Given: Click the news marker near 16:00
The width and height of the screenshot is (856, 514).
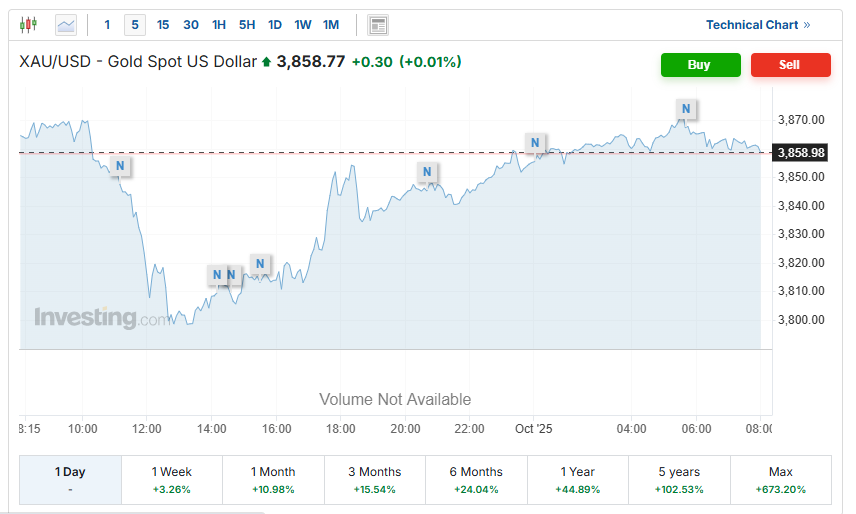Looking at the screenshot, I should pos(259,264).
